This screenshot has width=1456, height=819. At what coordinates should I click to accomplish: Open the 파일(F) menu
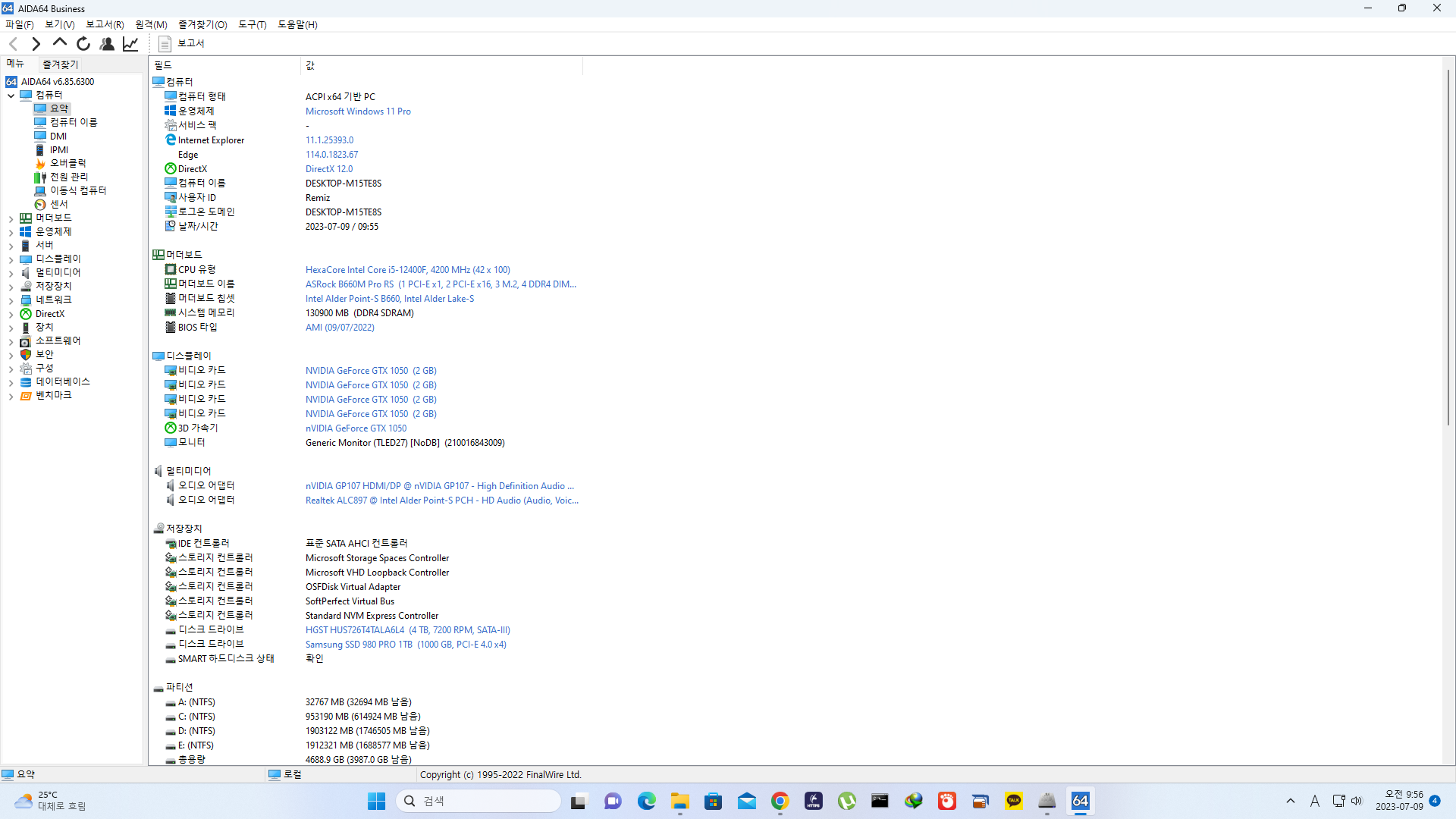20,24
